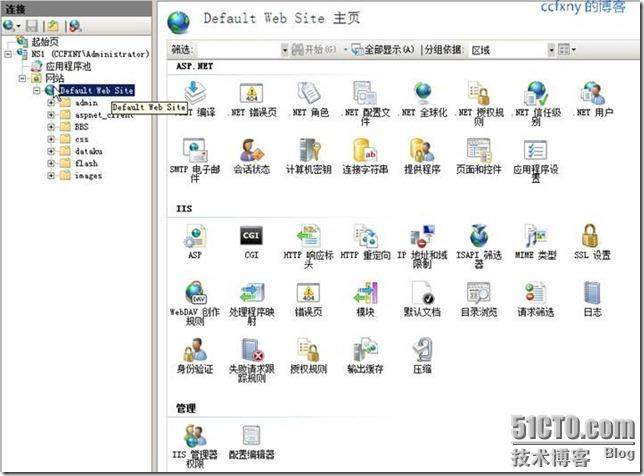
Task: Open IIS 授权规则 icon
Action: point(308,356)
